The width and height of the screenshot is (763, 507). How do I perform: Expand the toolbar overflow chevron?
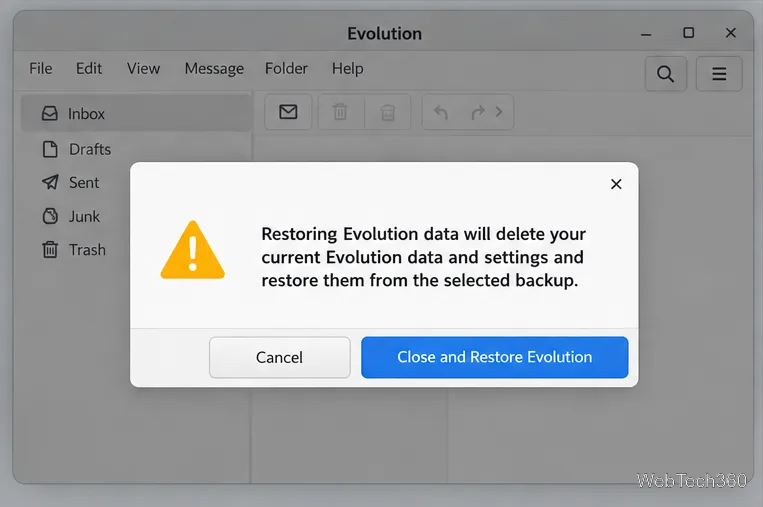click(499, 112)
